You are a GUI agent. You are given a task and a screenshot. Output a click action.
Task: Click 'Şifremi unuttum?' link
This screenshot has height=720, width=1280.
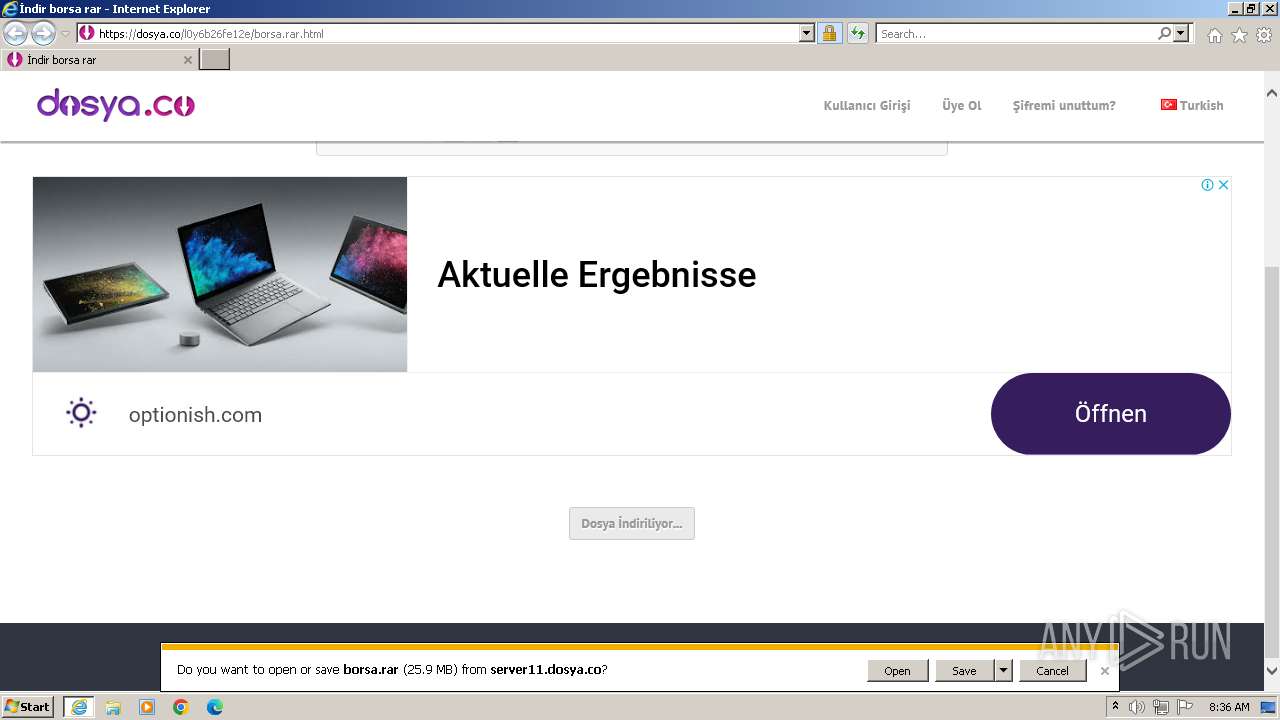(x=1064, y=105)
